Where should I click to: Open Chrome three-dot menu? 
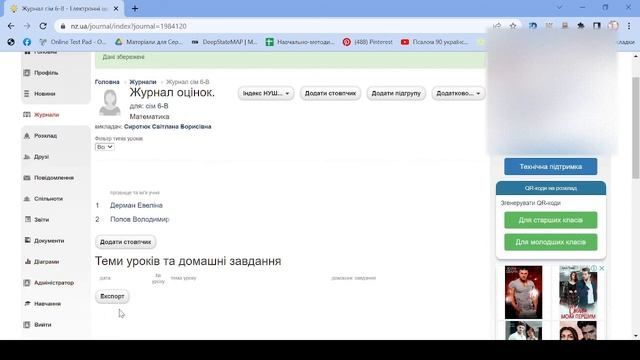point(629,26)
